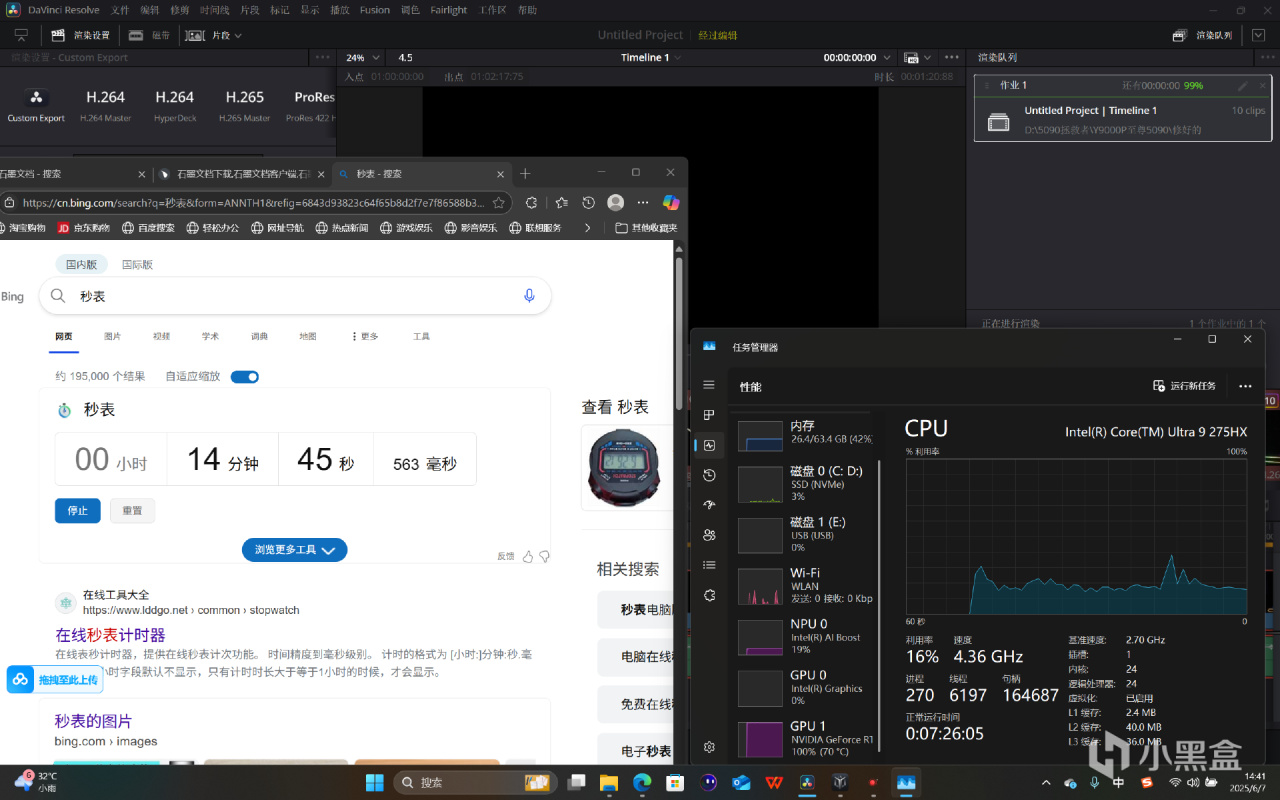This screenshot has height=800, width=1280.
Task: Open the Fusion menu in DaVinci Resolve
Action: tap(375, 10)
